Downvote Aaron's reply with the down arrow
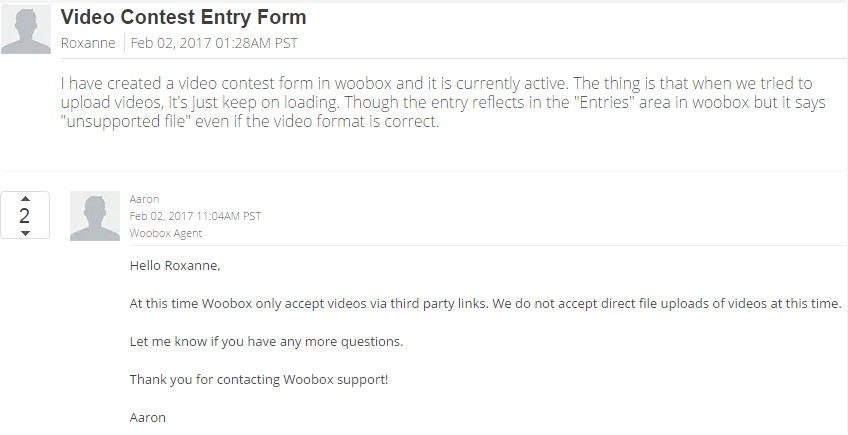 pyautogui.click(x=25, y=233)
